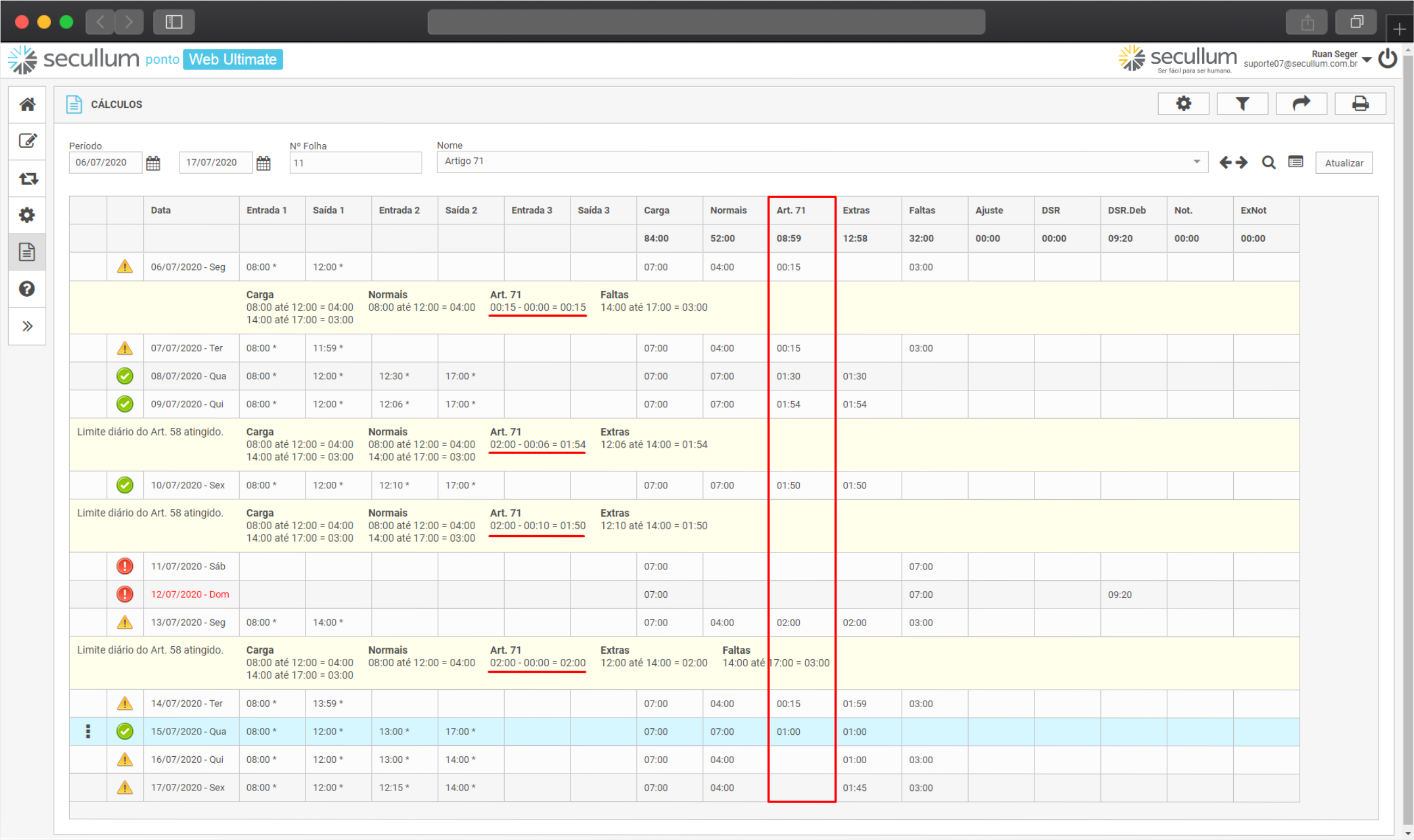
Task: Click the print icon button
Action: [x=1360, y=104]
